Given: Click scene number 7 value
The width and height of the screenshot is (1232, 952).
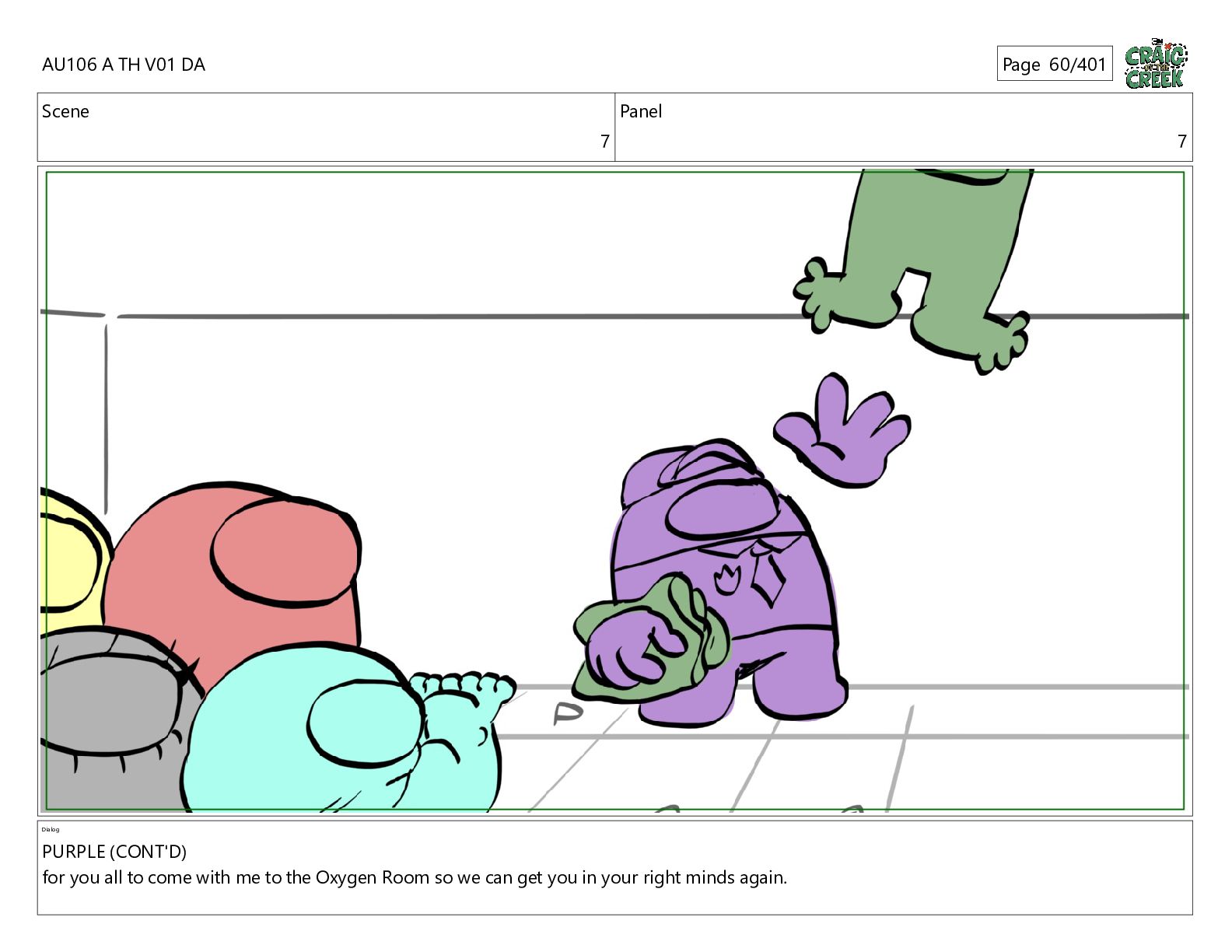Looking at the screenshot, I should click(604, 142).
